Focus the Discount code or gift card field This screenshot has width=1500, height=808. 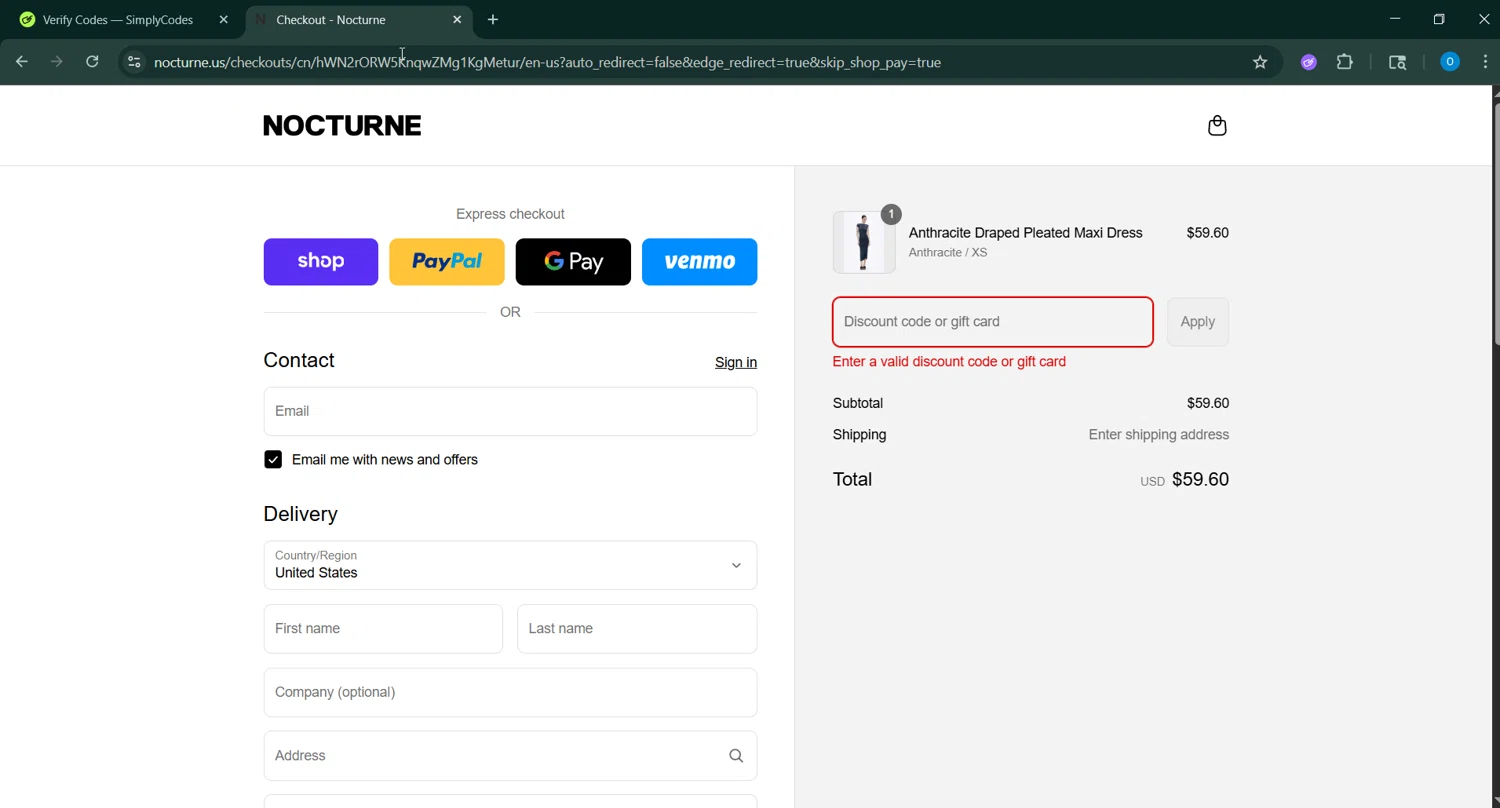click(x=993, y=322)
